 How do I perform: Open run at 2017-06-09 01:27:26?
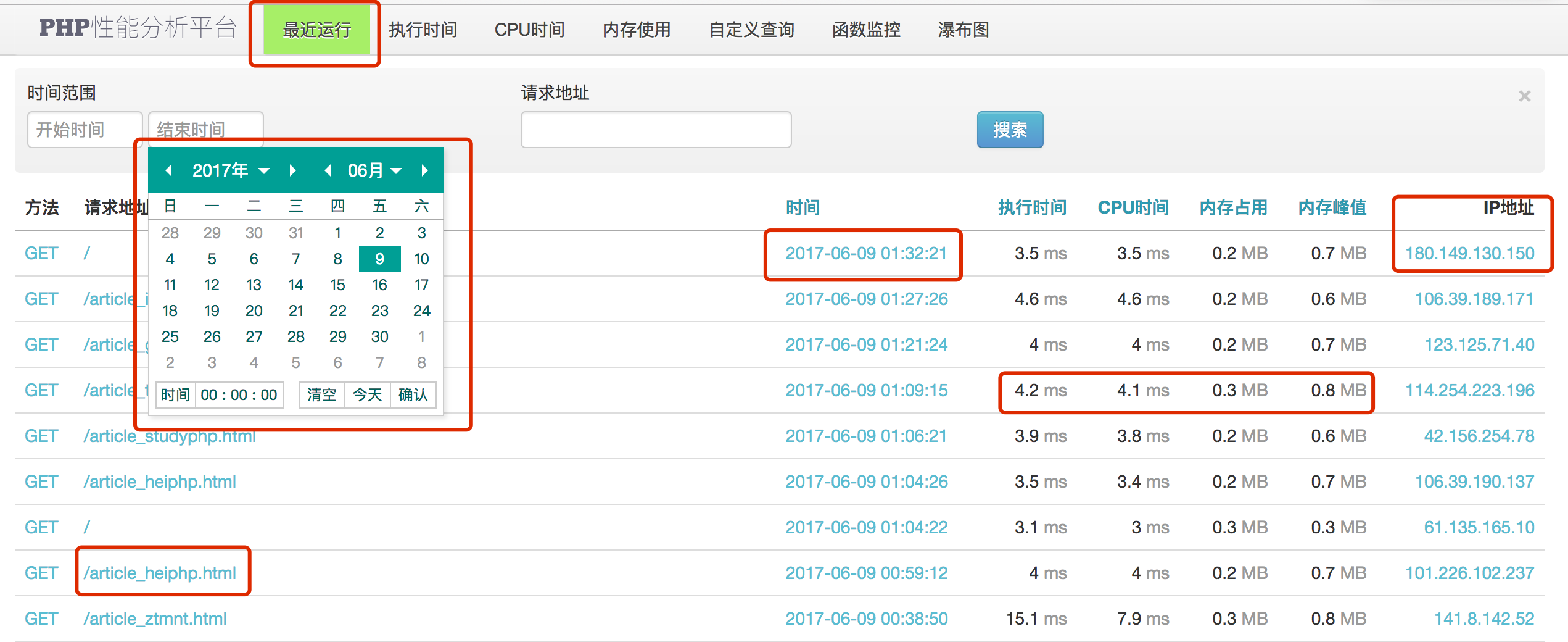click(x=866, y=299)
